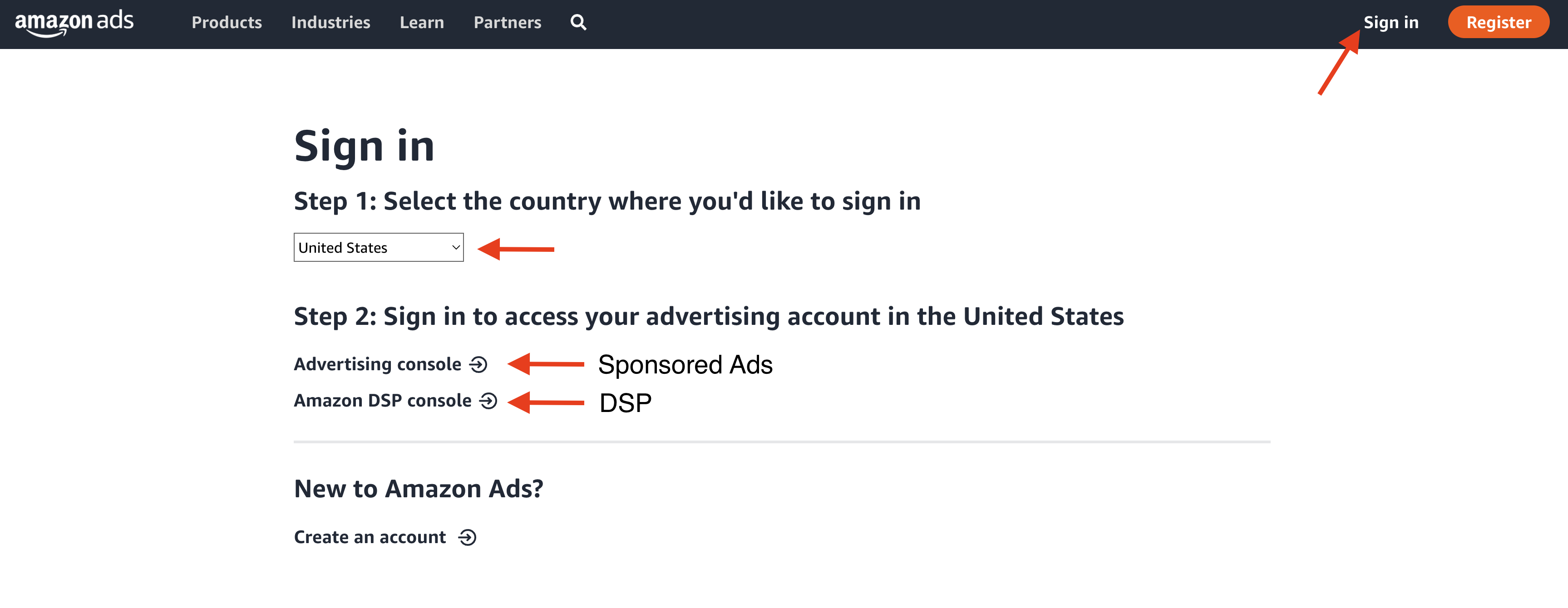The width and height of the screenshot is (1568, 608).
Task: Click arrow icon beside Create an account
Action: (468, 537)
